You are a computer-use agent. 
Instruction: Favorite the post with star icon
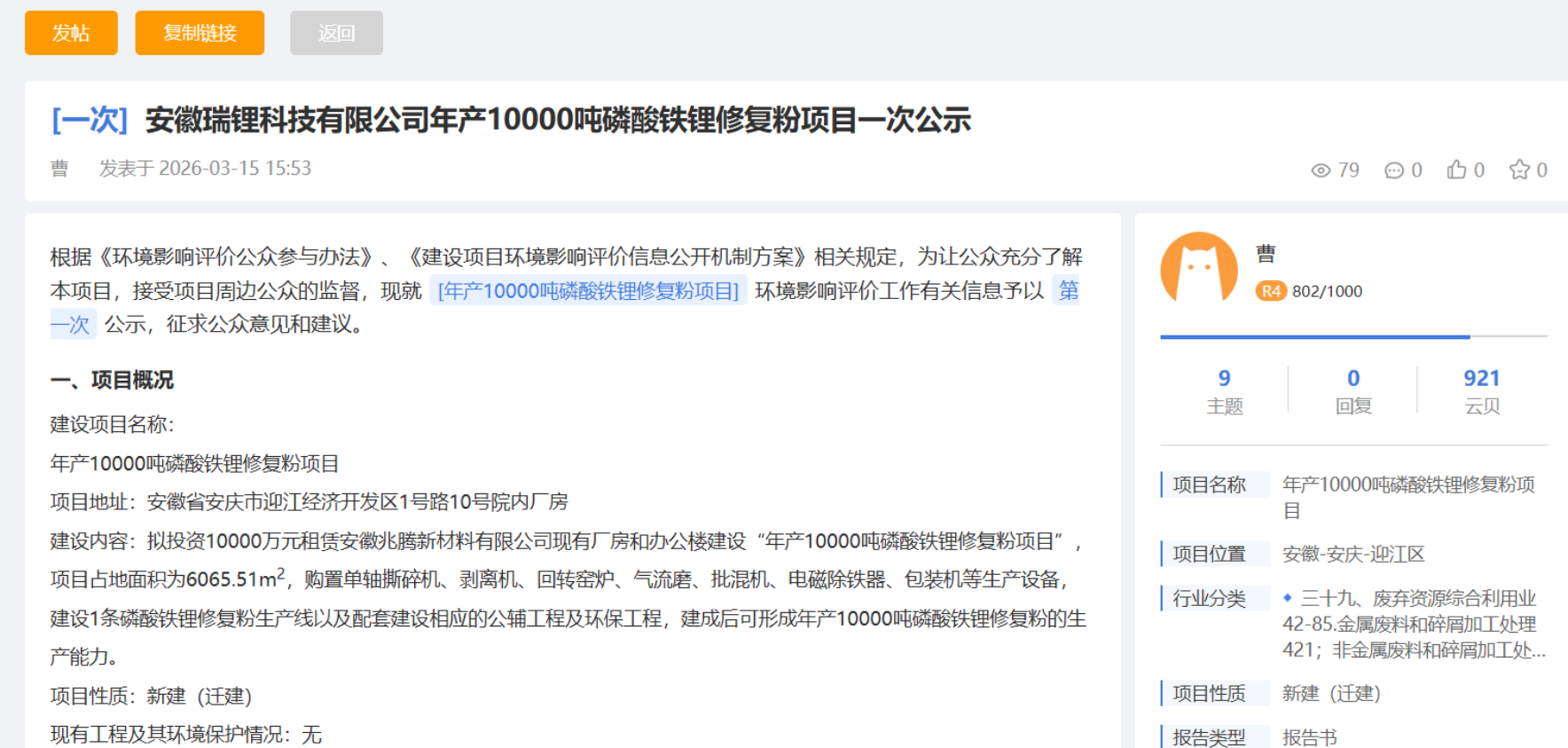[x=1519, y=169]
